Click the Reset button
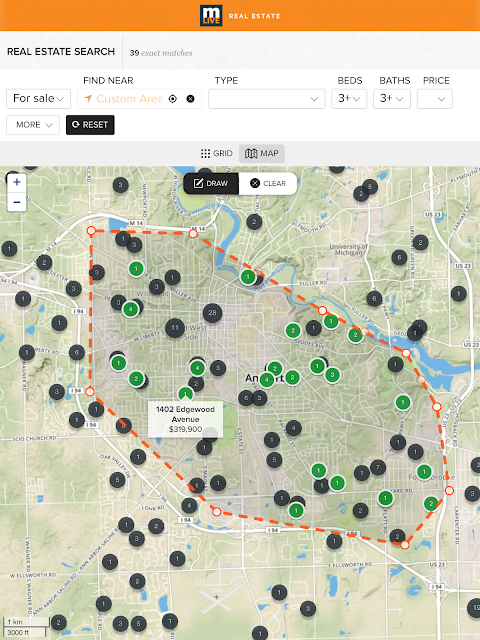This screenshot has width=480, height=640. coord(90,125)
